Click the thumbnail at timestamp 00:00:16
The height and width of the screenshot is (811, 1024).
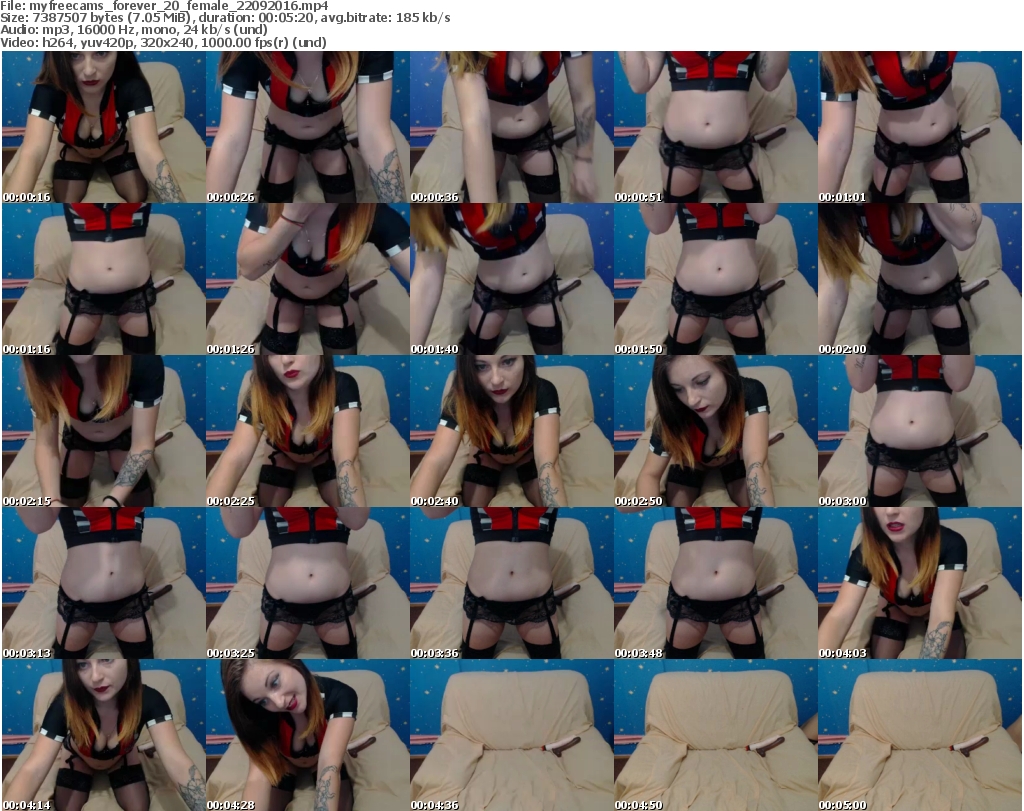pos(103,127)
